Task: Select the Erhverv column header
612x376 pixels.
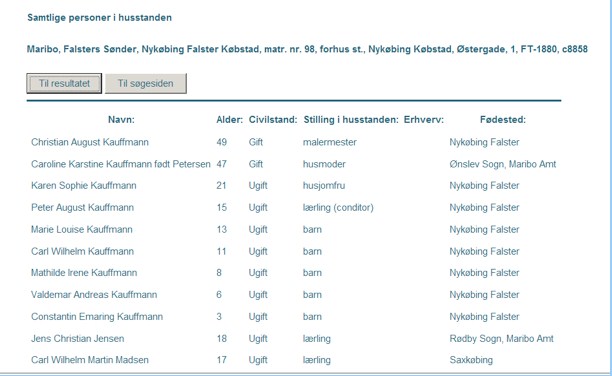Action: [x=424, y=119]
